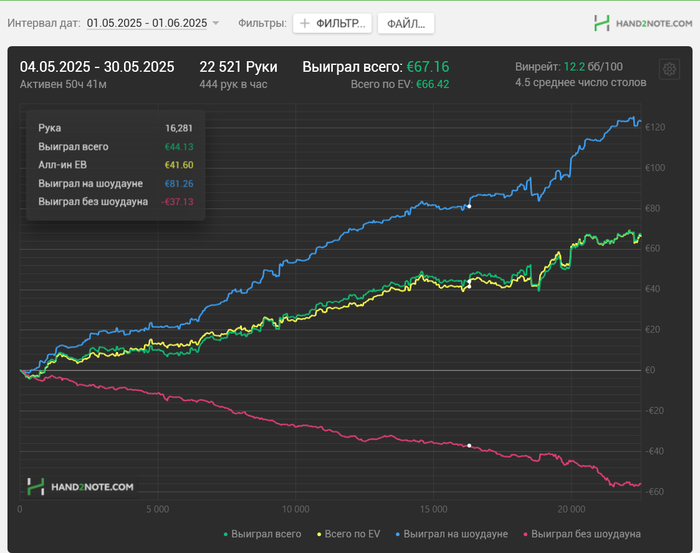The height and width of the screenshot is (553, 700).
Task: Click the 04.05.2025 - 30.05.2025 header date
Action: pos(97,67)
